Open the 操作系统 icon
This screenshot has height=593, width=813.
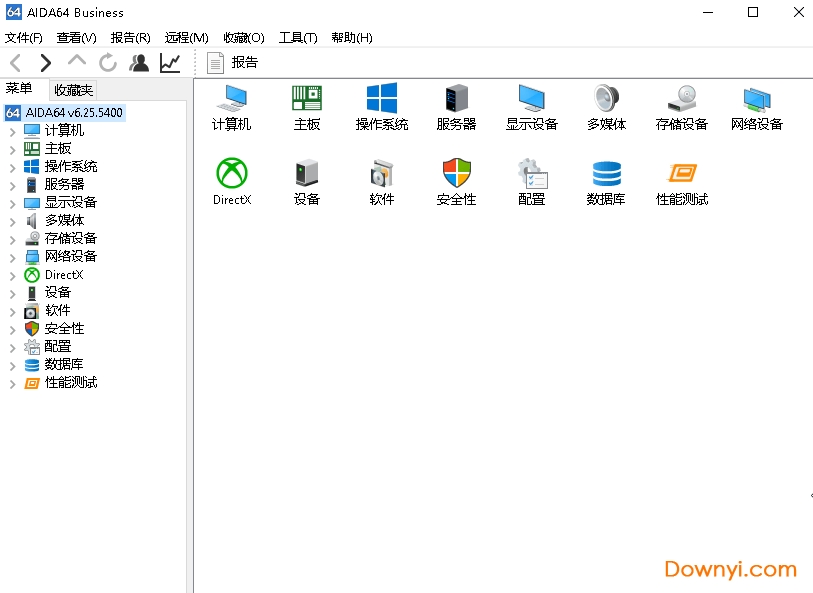click(381, 107)
